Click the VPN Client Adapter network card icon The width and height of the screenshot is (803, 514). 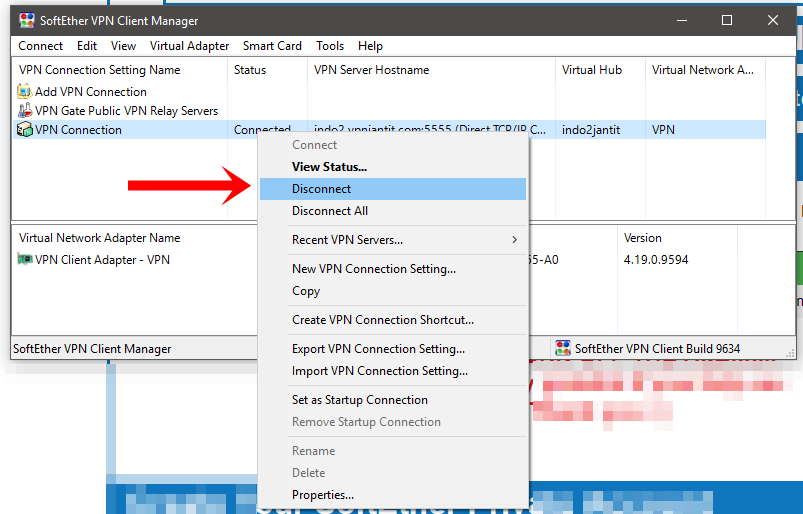pos(25,259)
